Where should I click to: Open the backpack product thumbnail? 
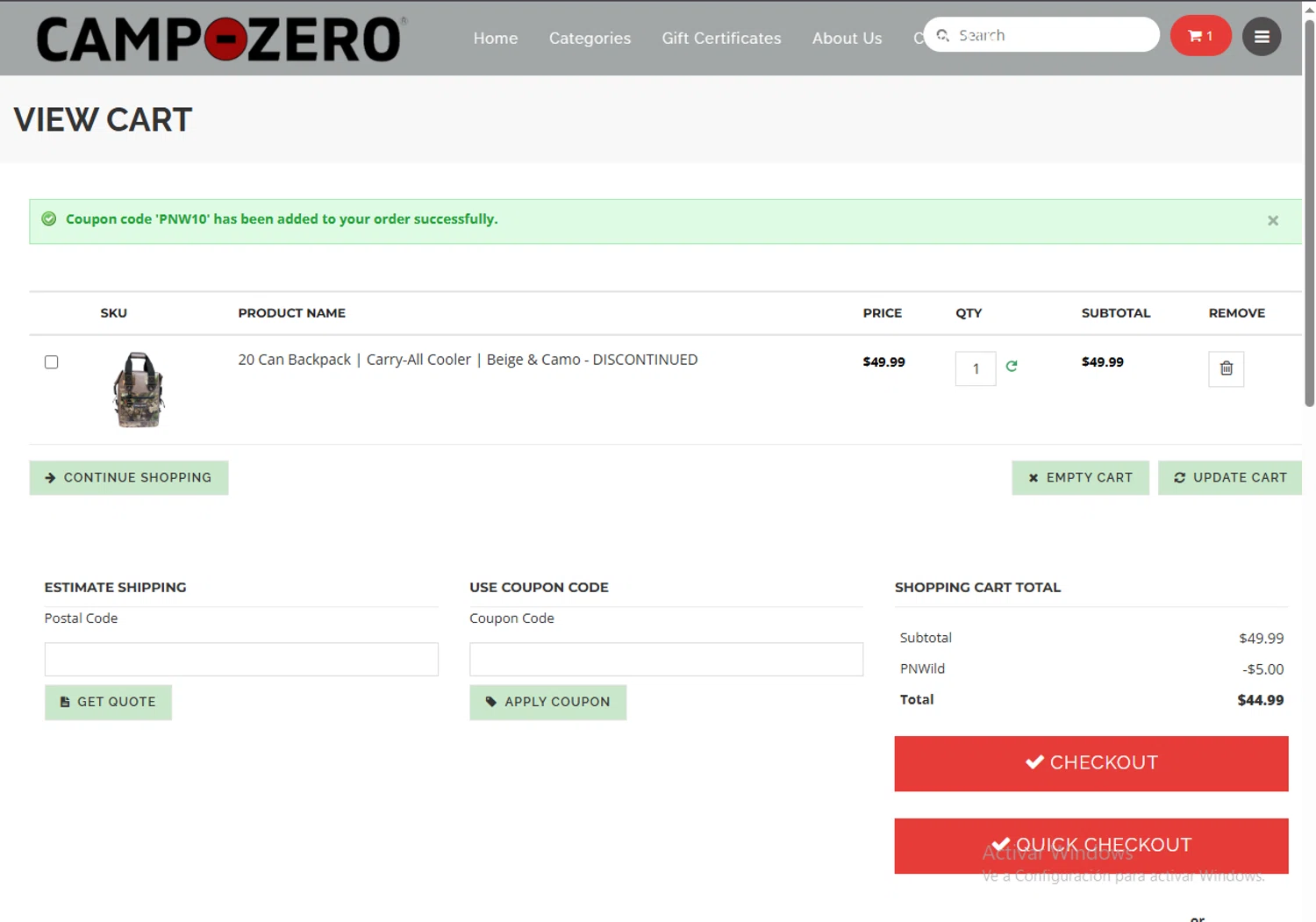point(139,390)
